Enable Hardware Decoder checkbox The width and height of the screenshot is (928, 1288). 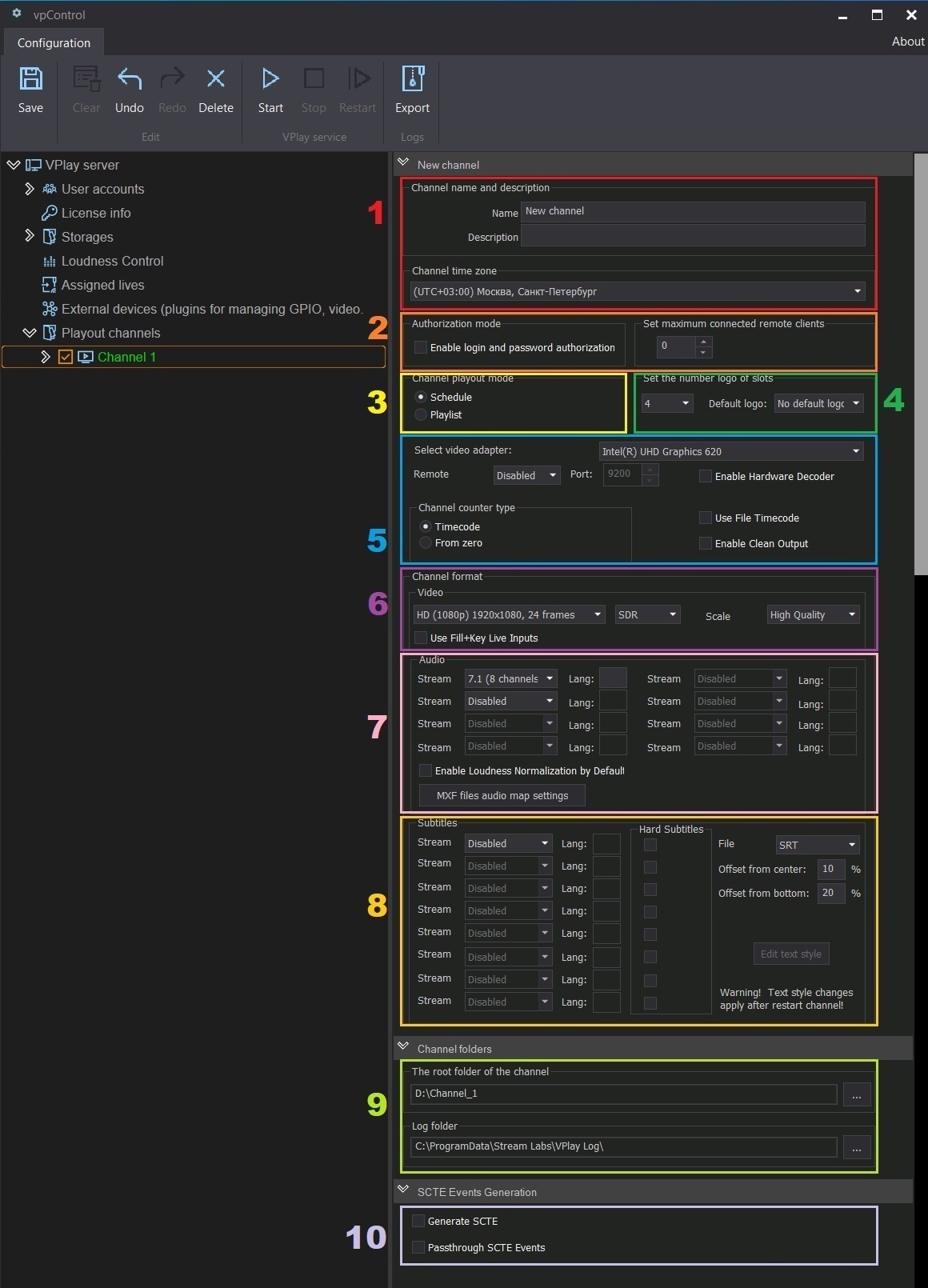tap(706, 476)
